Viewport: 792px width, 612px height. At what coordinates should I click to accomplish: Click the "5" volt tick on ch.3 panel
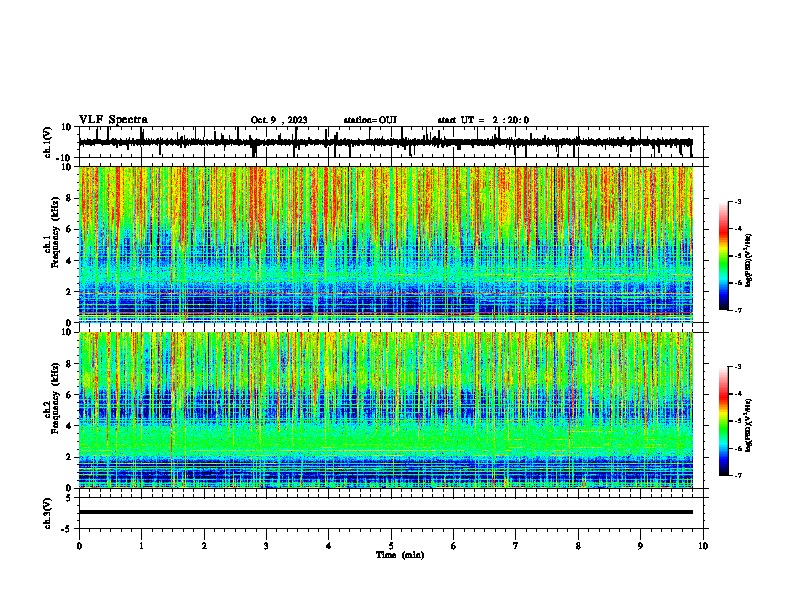point(69,498)
